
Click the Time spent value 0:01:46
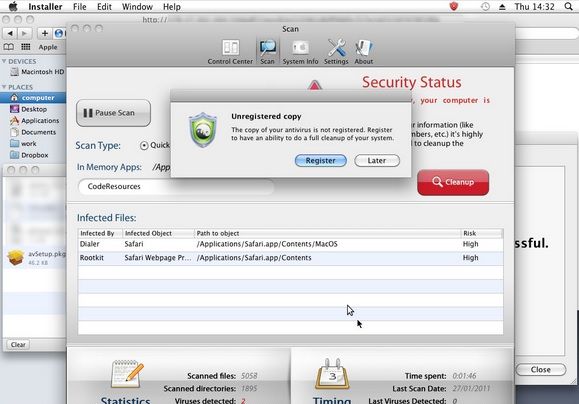[x=464, y=376]
